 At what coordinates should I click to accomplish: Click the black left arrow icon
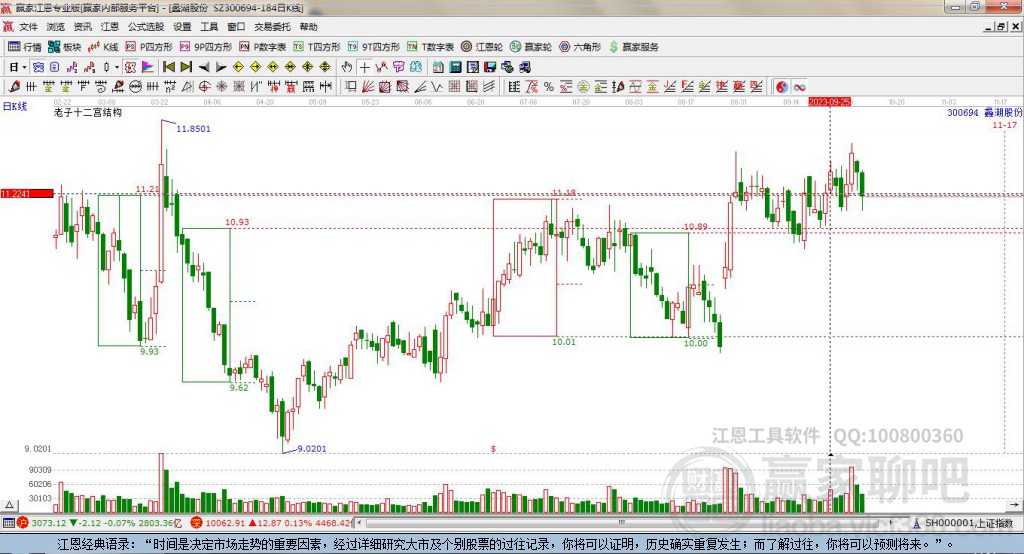click(204, 67)
